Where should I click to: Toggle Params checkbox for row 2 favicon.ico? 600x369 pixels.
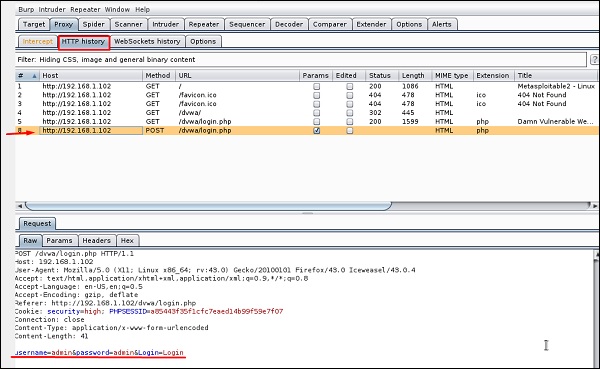click(316, 95)
